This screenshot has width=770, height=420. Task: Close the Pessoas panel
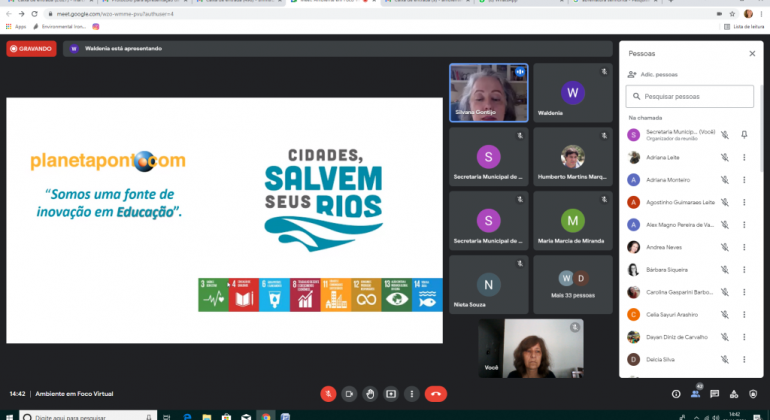(752, 54)
